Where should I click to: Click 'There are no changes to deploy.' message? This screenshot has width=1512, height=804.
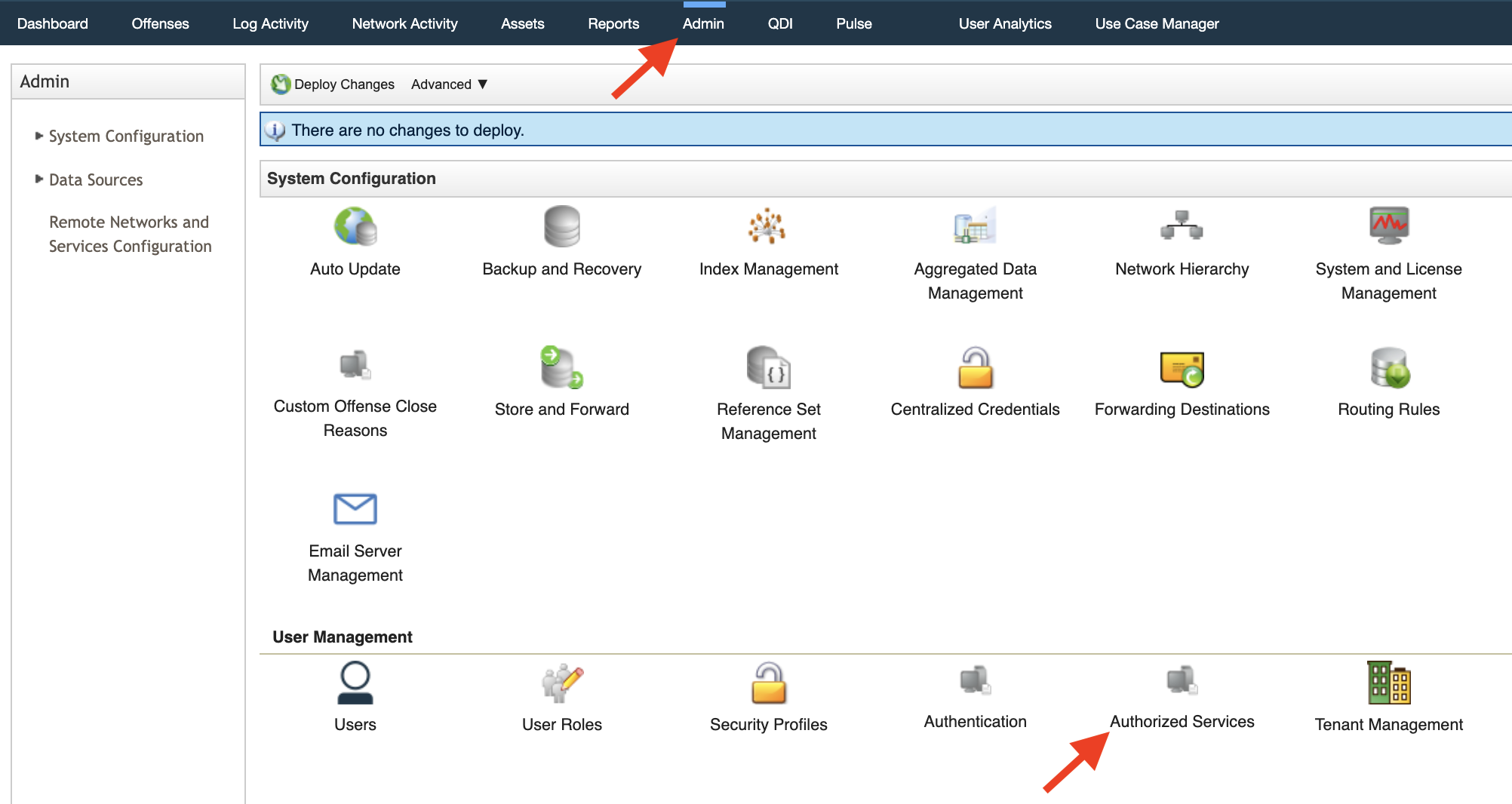[x=407, y=130]
